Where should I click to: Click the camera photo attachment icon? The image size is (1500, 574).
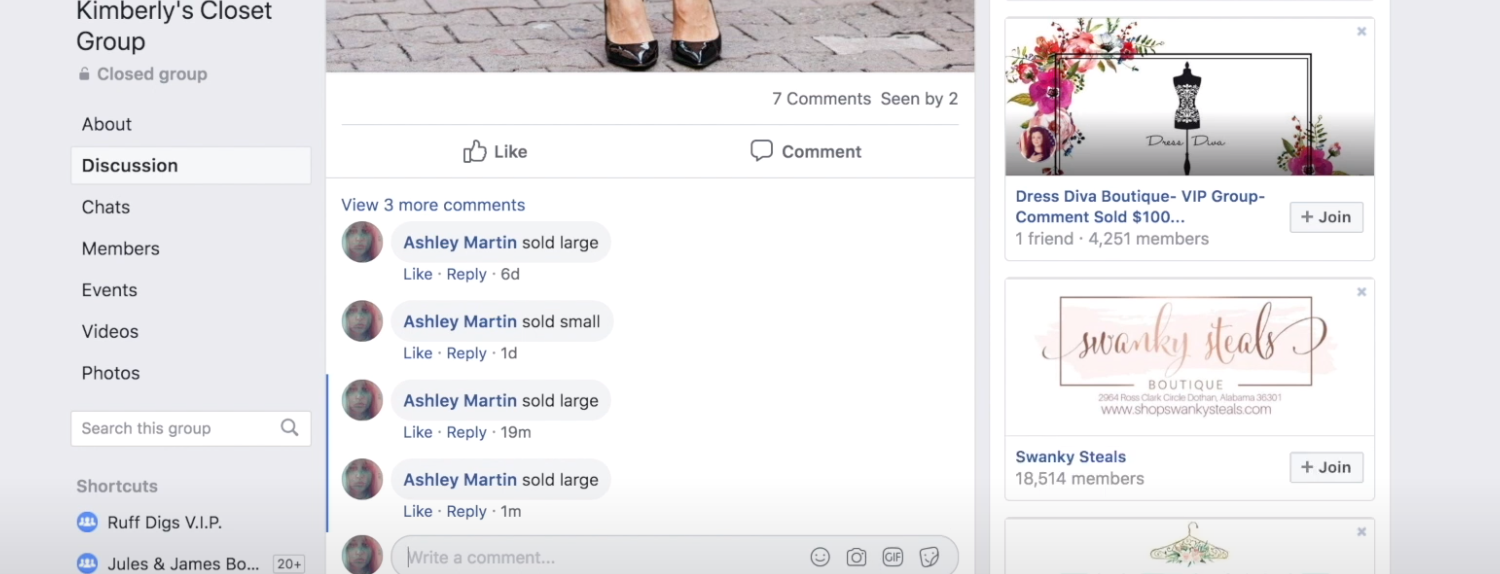(856, 557)
